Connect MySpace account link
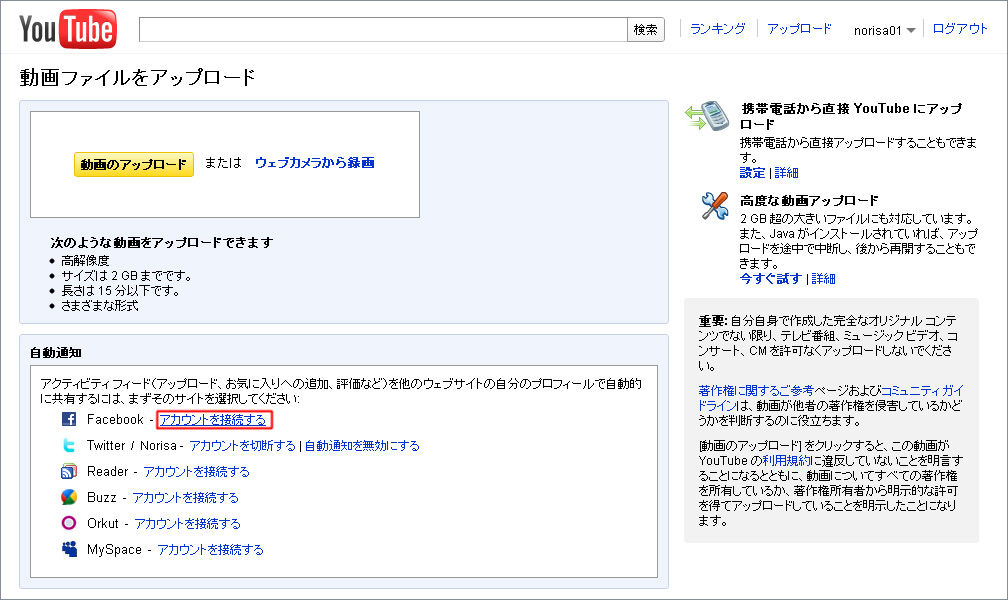This screenshot has width=1008, height=600. click(x=210, y=549)
